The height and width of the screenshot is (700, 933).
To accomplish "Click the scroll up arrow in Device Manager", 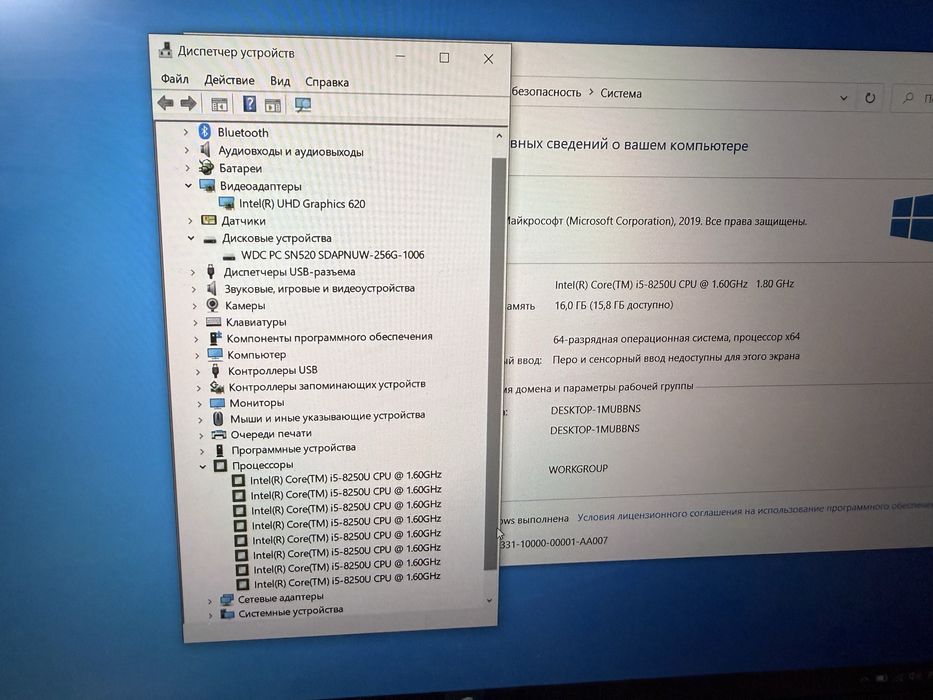I will coord(499,136).
